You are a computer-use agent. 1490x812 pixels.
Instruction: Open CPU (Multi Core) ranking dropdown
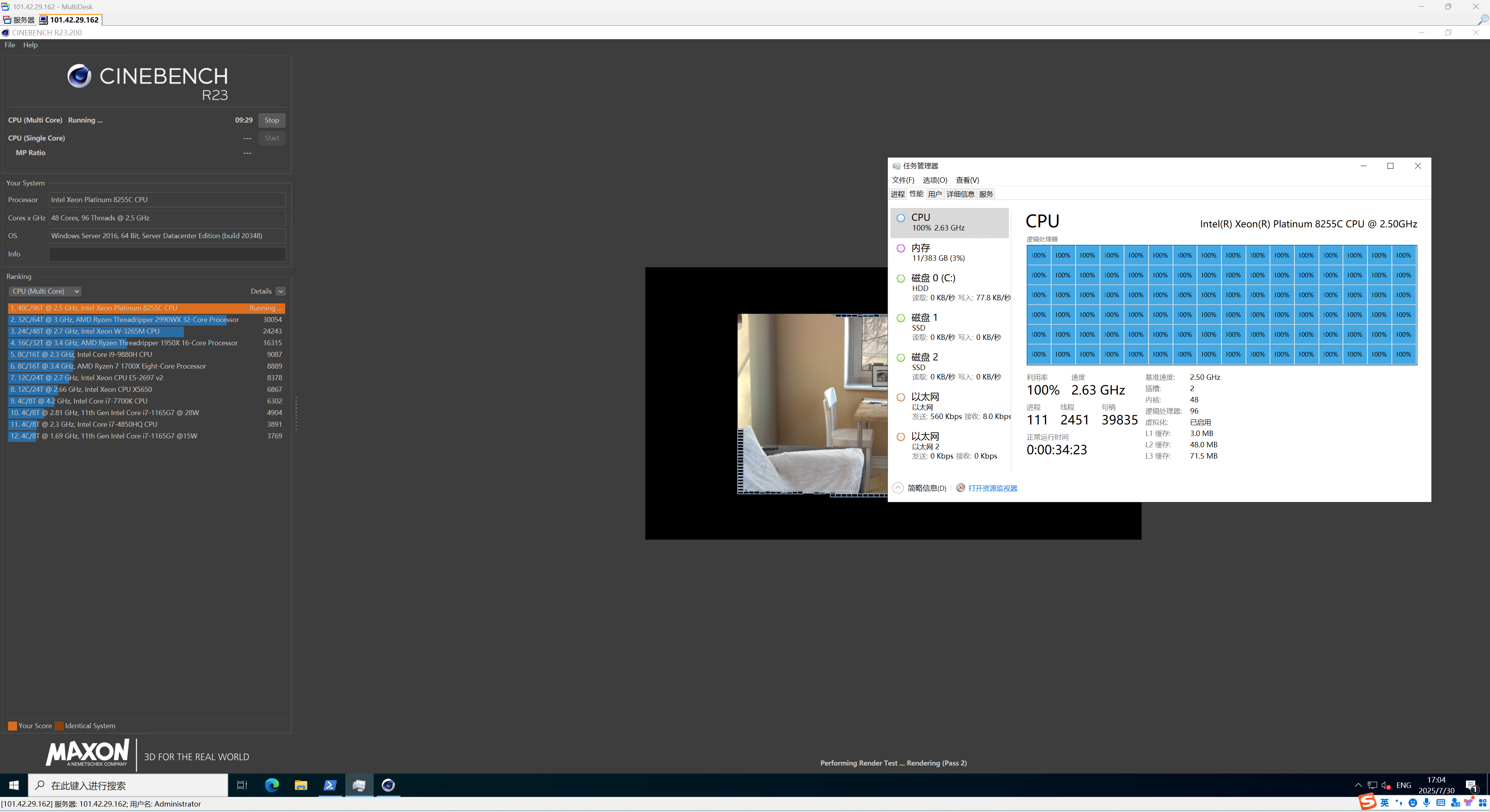coord(45,291)
